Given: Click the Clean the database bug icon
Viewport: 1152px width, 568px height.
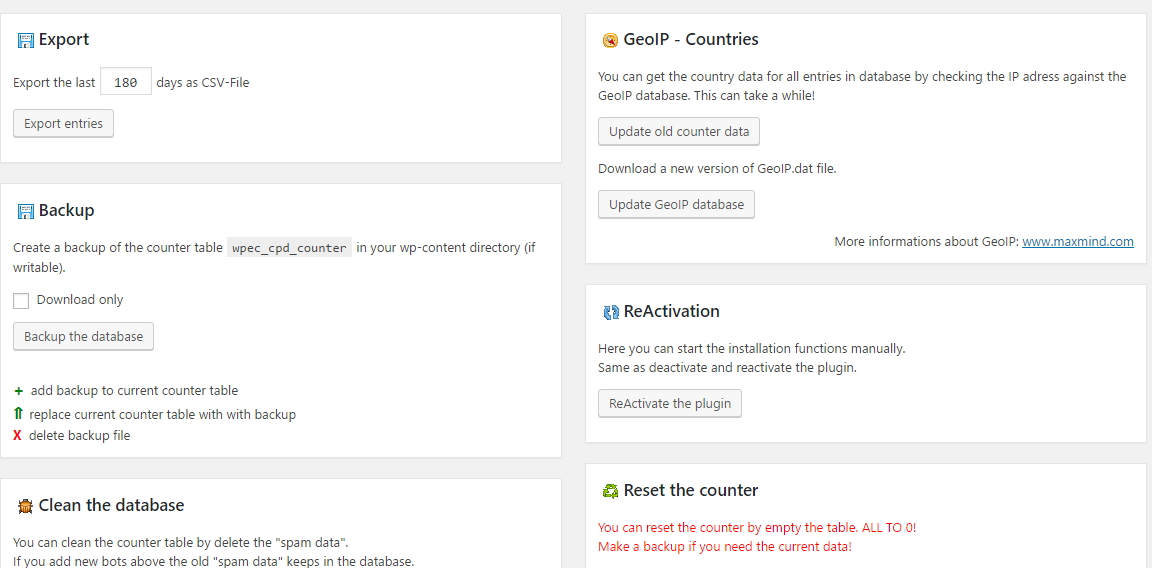Looking at the screenshot, I should coord(26,507).
